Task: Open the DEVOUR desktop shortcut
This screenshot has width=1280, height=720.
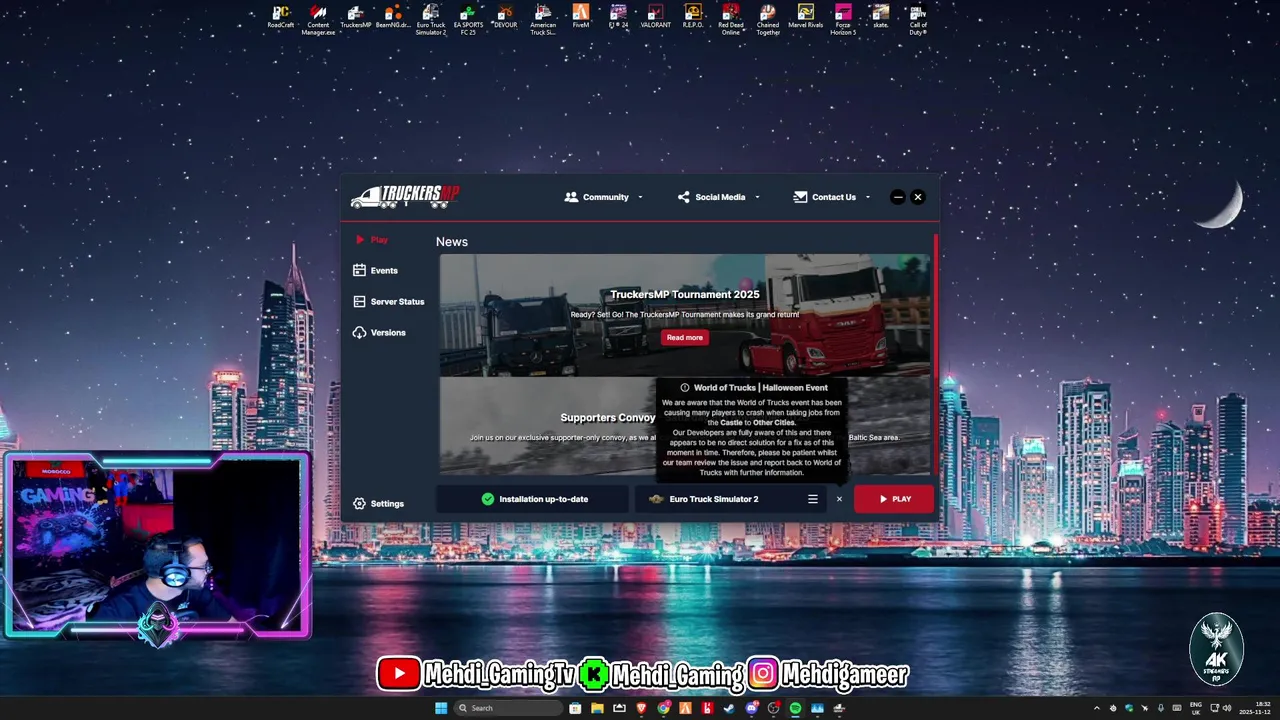Action: tap(505, 18)
